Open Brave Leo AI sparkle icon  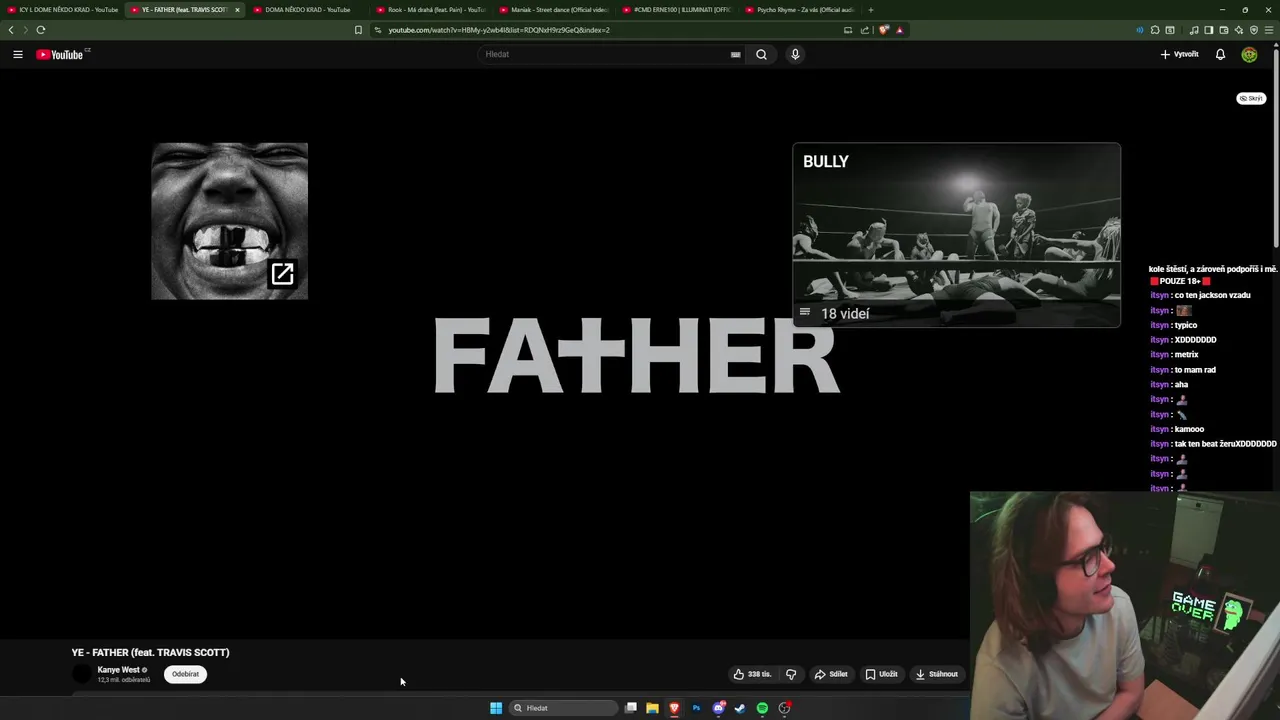[x=1239, y=30]
